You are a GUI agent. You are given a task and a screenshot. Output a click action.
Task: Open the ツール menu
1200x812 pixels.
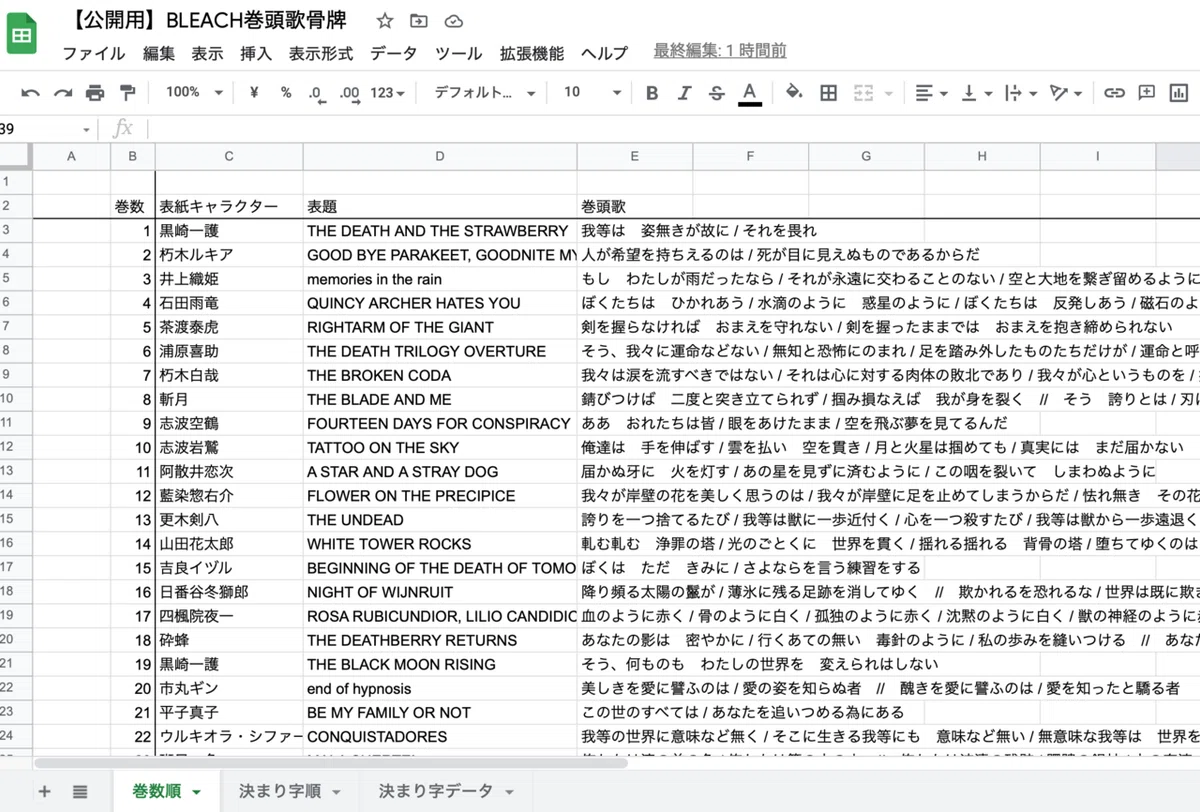(459, 53)
